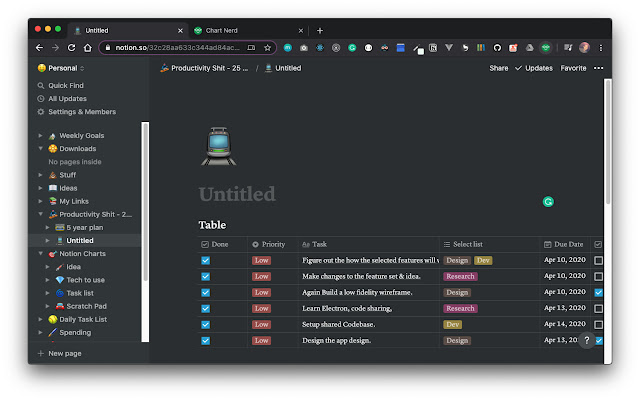Open the Updates panel
The height and width of the screenshot is (400, 640).
click(x=534, y=68)
